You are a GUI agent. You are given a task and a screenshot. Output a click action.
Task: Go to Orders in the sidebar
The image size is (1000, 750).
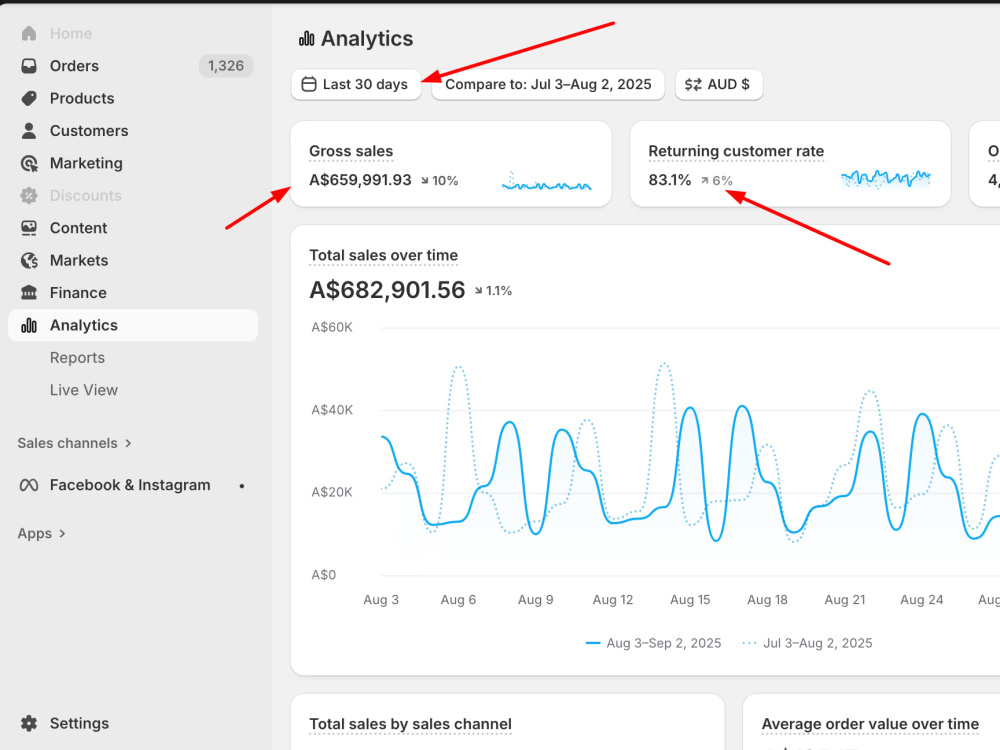pyautogui.click(x=133, y=66)
